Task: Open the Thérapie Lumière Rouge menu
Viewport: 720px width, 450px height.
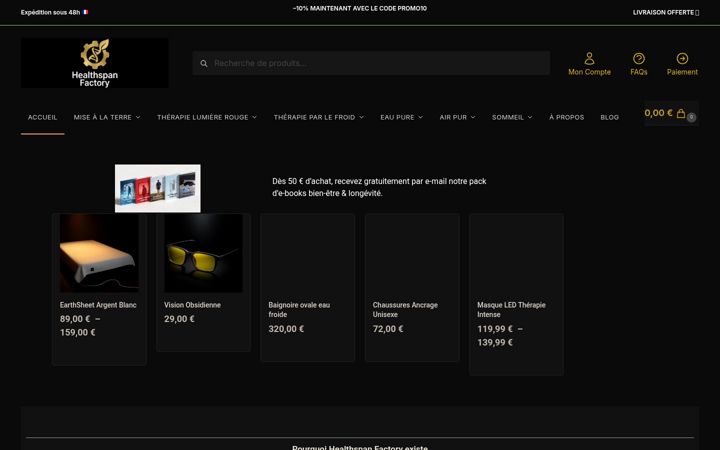Action: (x=202, y=118)
